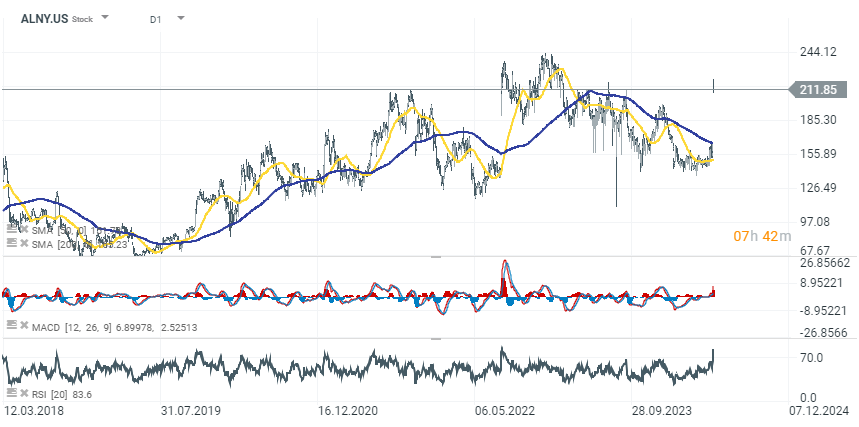Click the 67.67 price axis label
The height and width of the screenshot is (427, 859).
tap(815, 250)
